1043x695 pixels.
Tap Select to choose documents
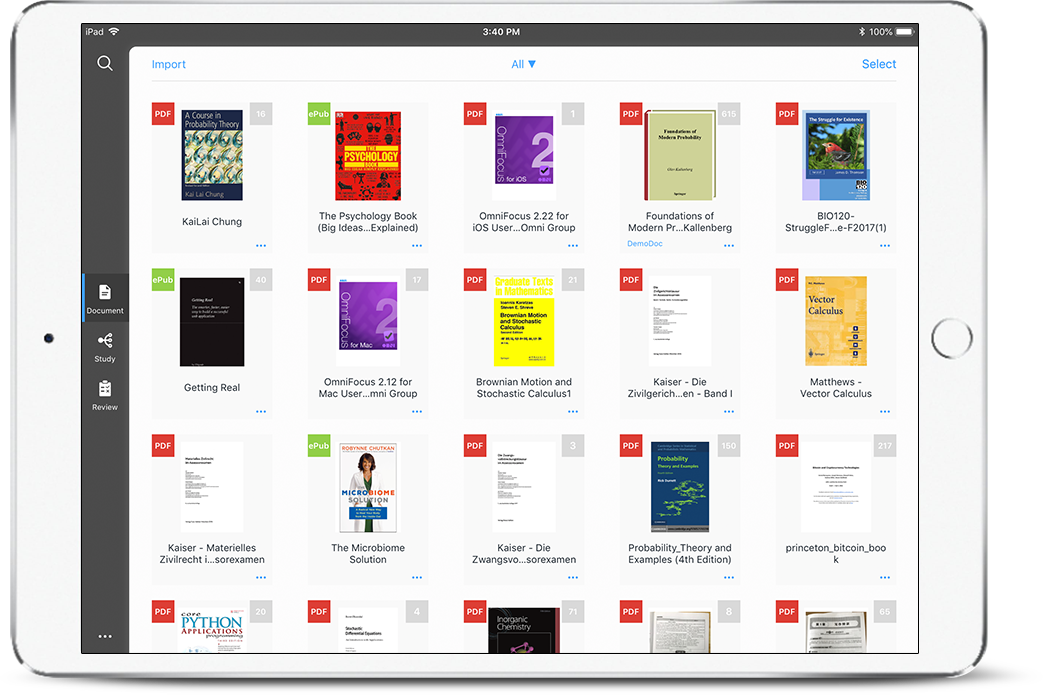tap(878, 64)
